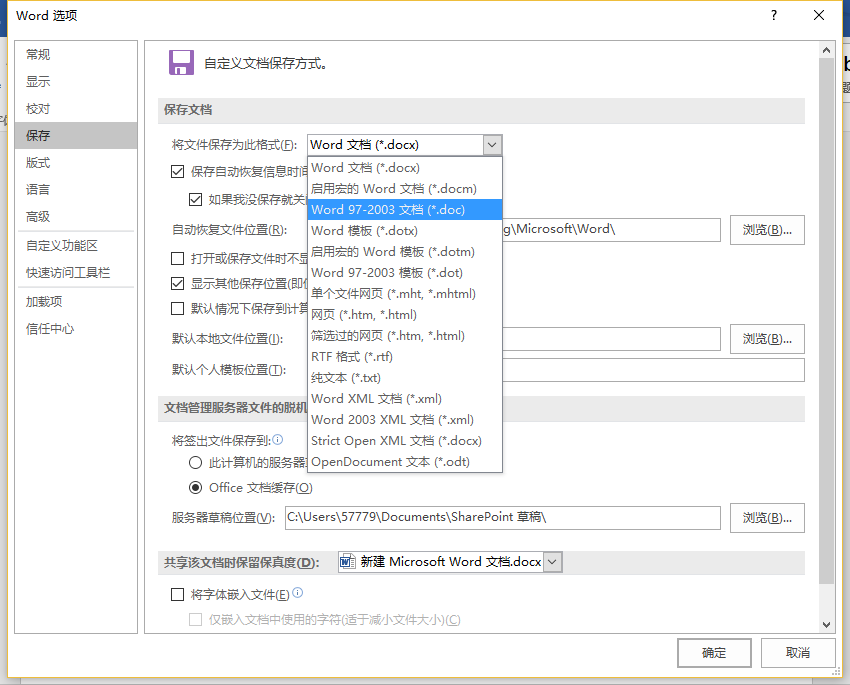The width and height of the screenshot is (850, 685).
Task: Go to 快速访问工具栏 category
Action: click(x=76, y=273)
